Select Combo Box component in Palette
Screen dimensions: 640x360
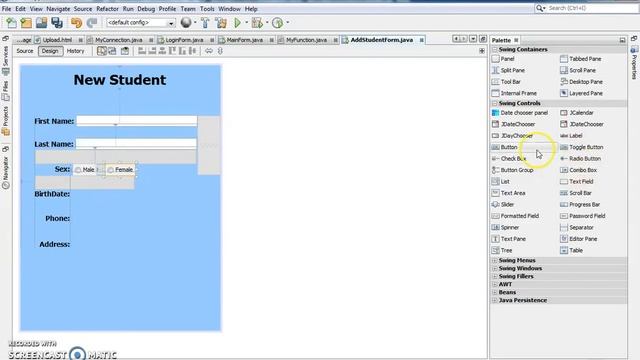[578, 170]
